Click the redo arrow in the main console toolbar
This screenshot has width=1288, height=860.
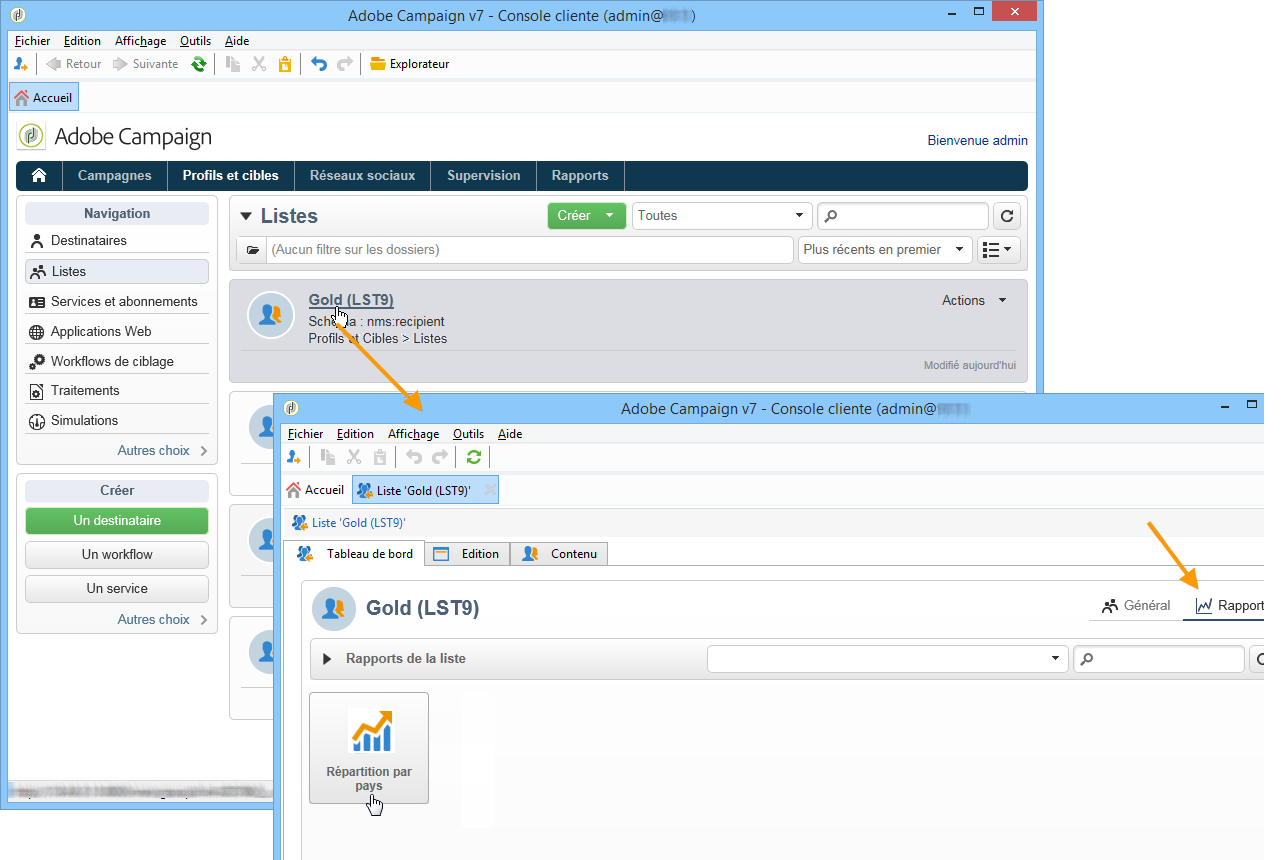click(345, 64)
